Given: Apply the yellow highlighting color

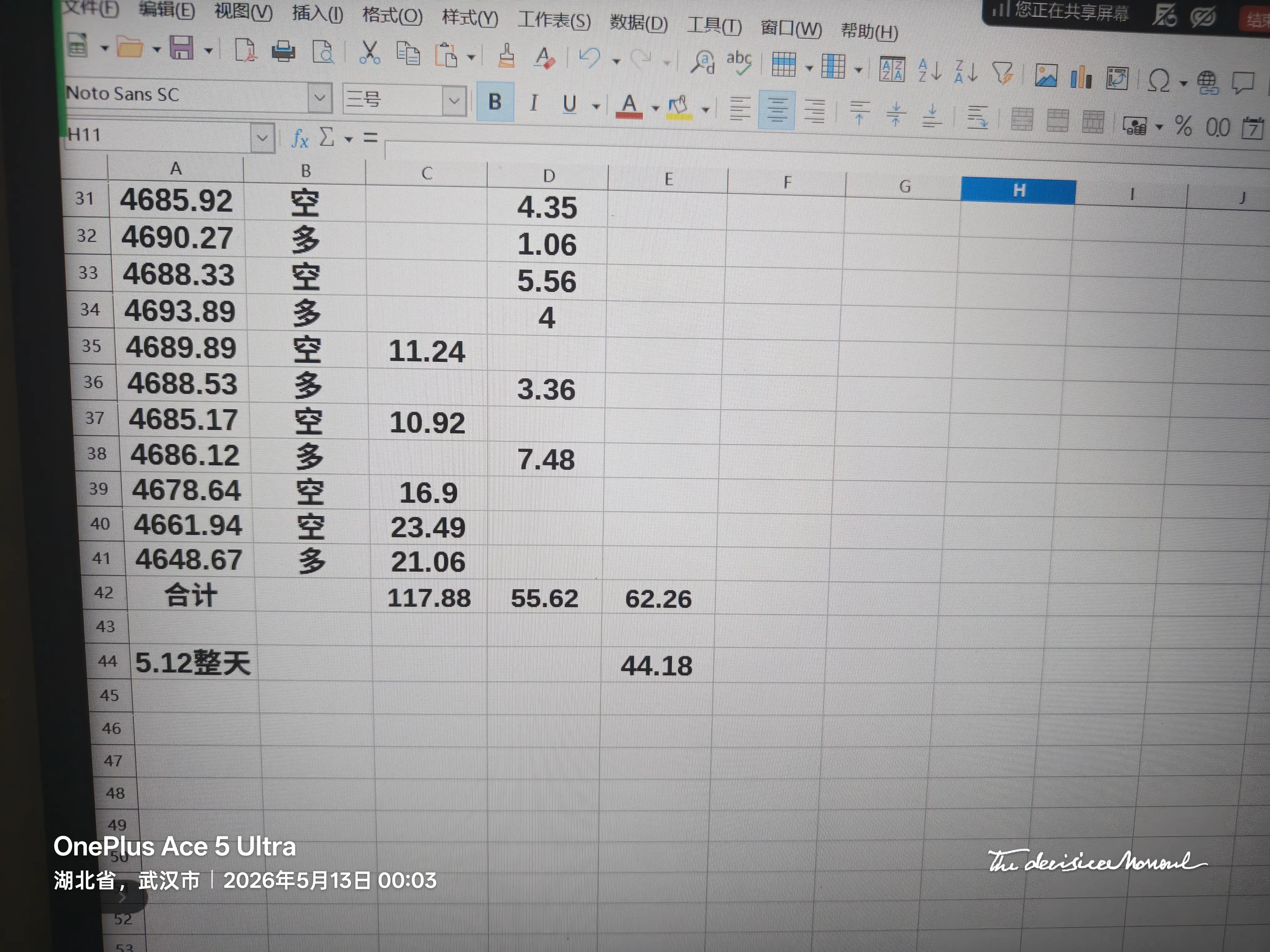Looking at the screenshot, I should 679,108.
